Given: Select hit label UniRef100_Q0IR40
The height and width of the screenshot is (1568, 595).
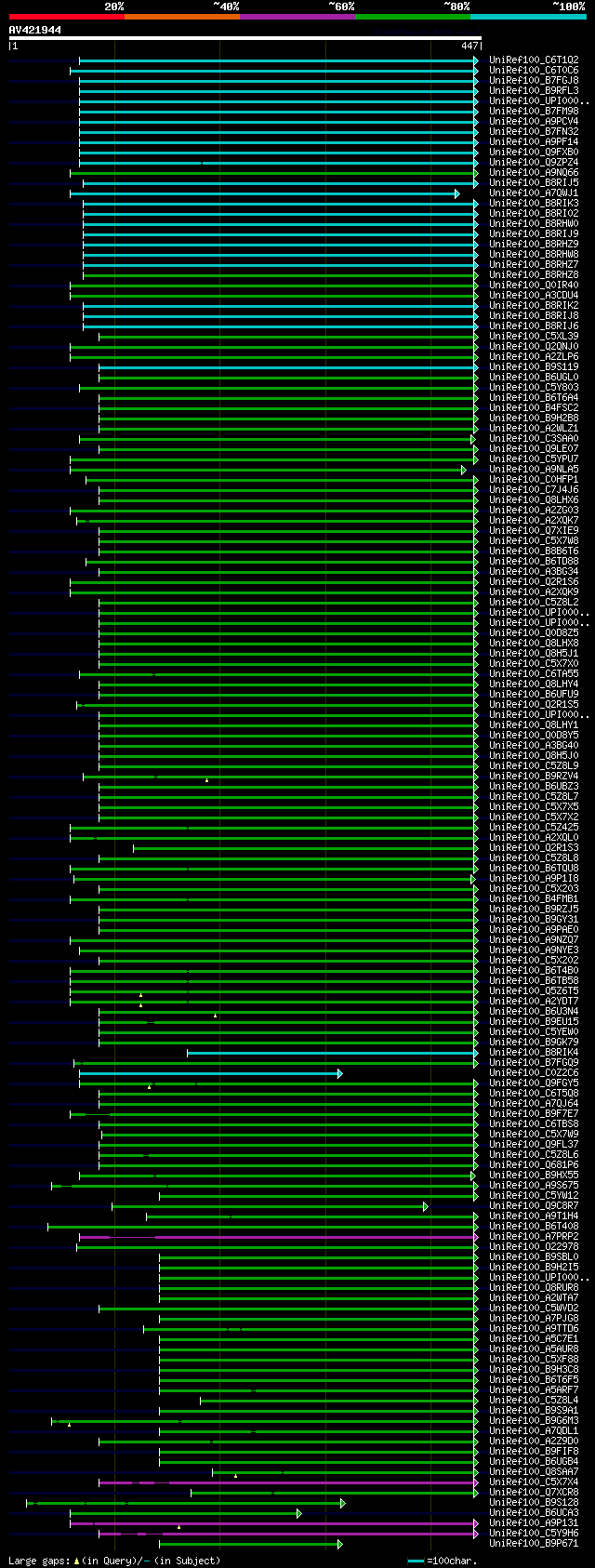Looking at the screenshot, I should click(x=534, y=285).
